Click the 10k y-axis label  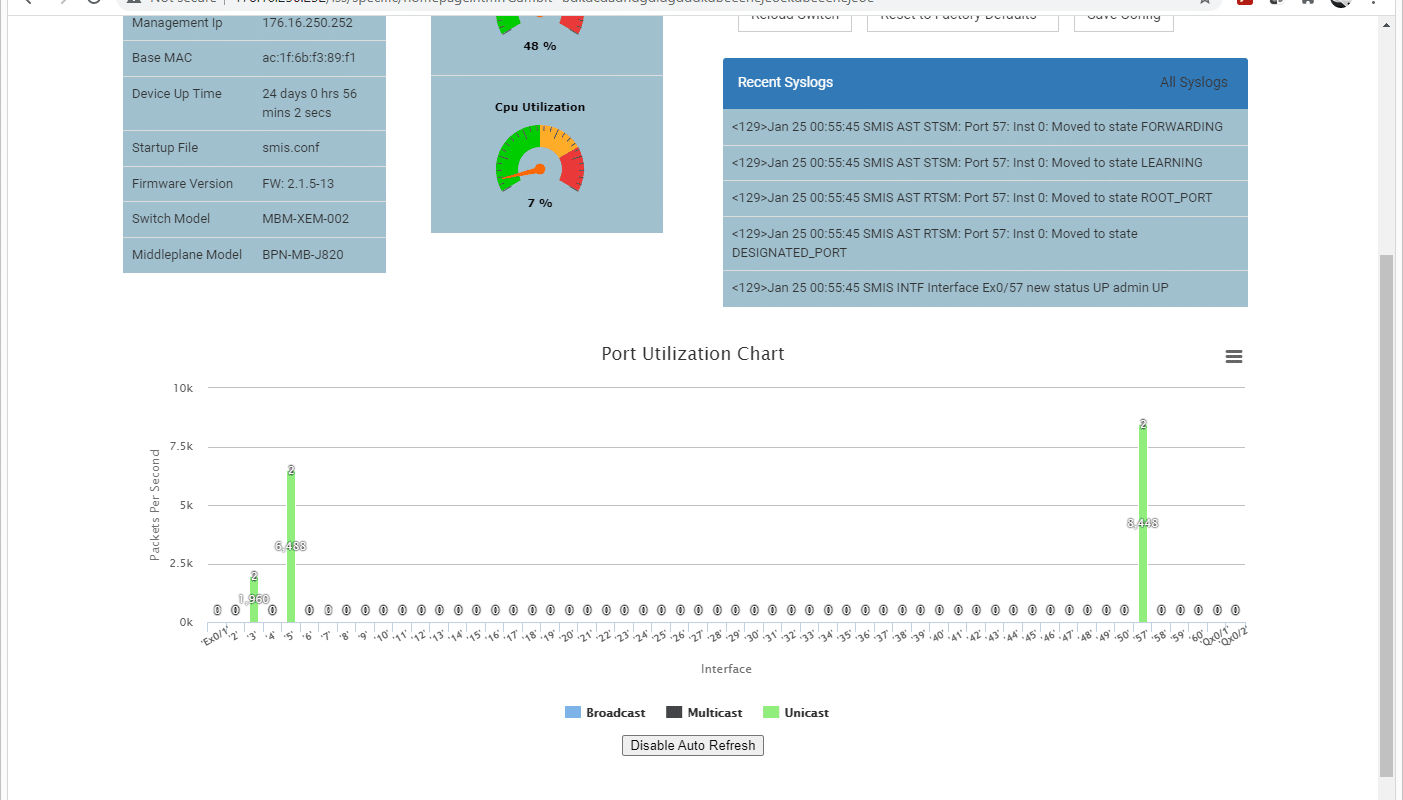pyautogui.click(x=184, y=388)
